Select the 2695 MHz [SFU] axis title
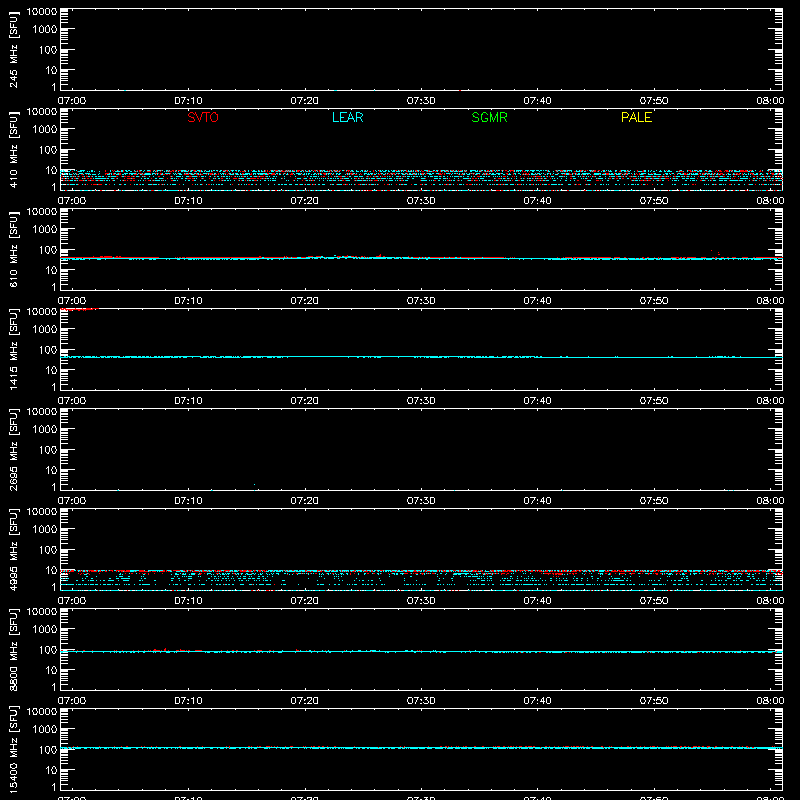 (13, 449)
